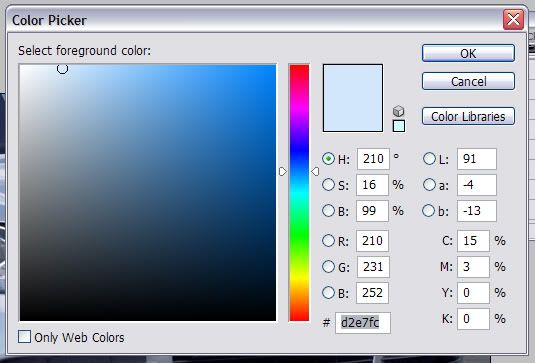Click the Cancel button
The height and width of the screenshot is (363, 535).
[x=468, y=81]
